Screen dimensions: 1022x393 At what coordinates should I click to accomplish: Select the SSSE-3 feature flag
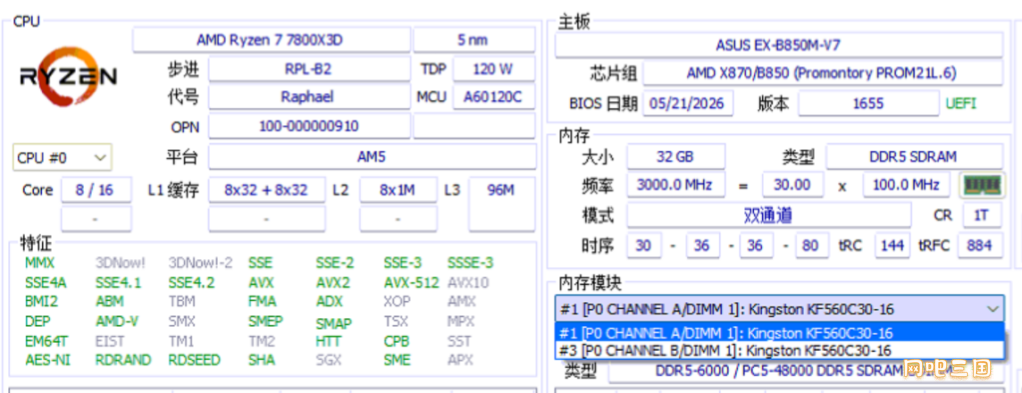point(470,263)
